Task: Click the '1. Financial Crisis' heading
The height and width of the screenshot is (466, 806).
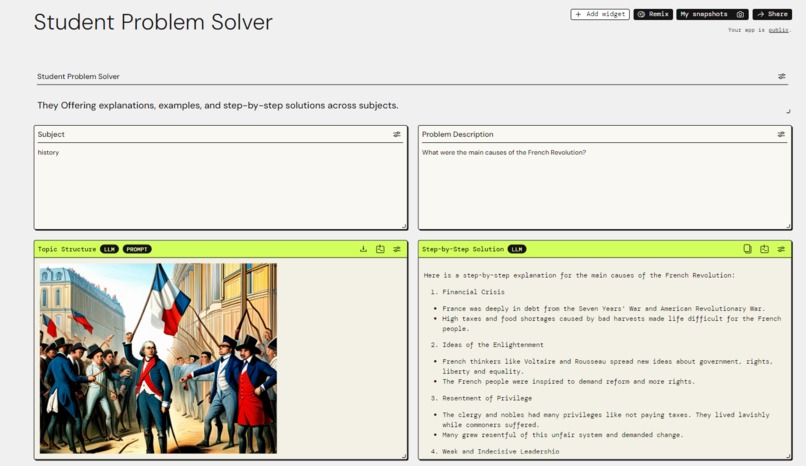Action: click(x=468, y=292)
